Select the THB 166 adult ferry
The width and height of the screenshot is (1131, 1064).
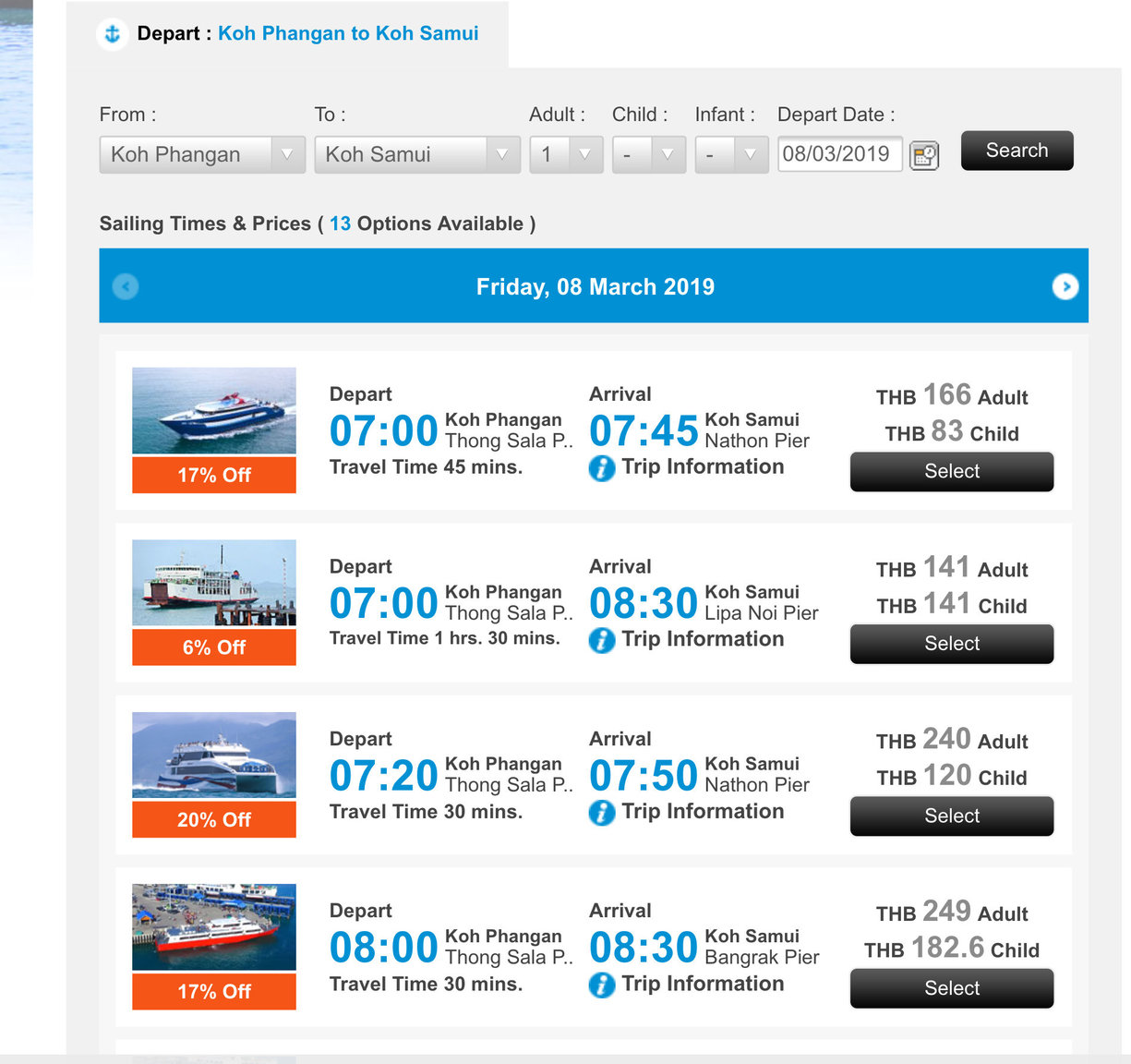pos(952,472)
